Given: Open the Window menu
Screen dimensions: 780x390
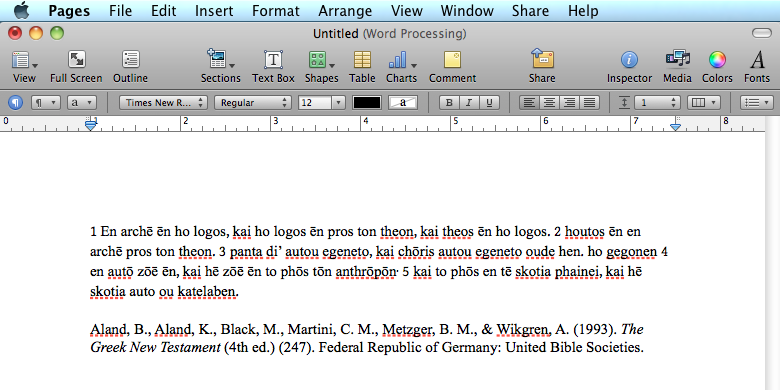Looking at the screenshot, I should pyautogui.click(x=467, y=10).
